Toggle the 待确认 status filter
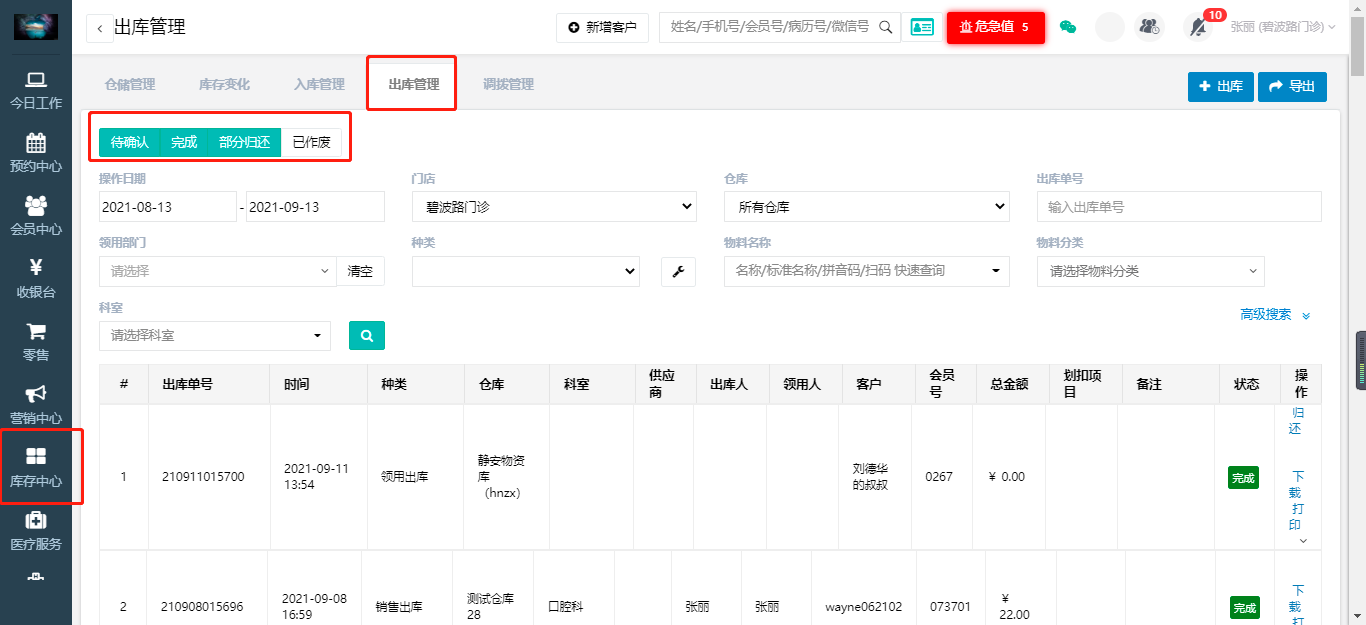The width and height of the screenshot is (1366, 625). click(130, 143)
